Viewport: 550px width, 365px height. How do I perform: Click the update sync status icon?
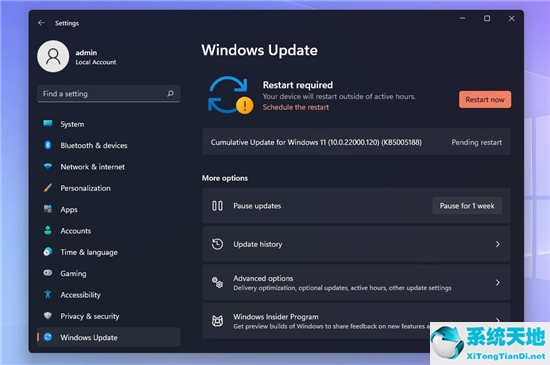pyautogui.click(x=230, y=95)
